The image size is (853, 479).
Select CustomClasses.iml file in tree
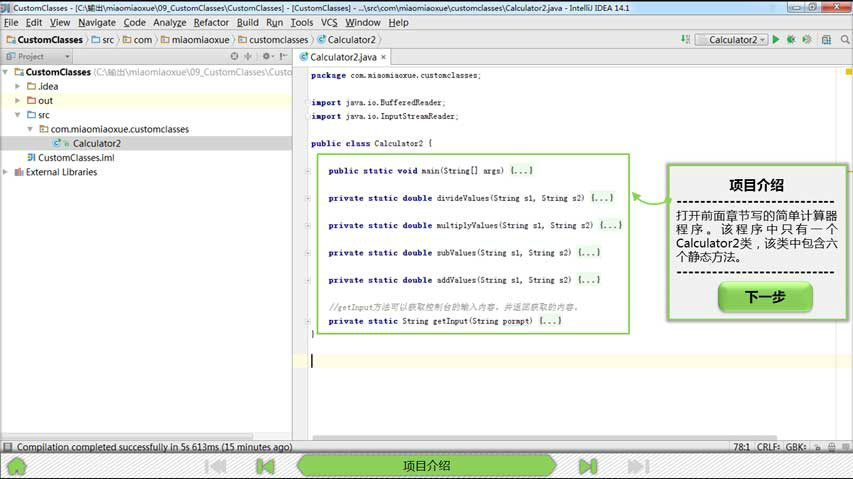76,158
